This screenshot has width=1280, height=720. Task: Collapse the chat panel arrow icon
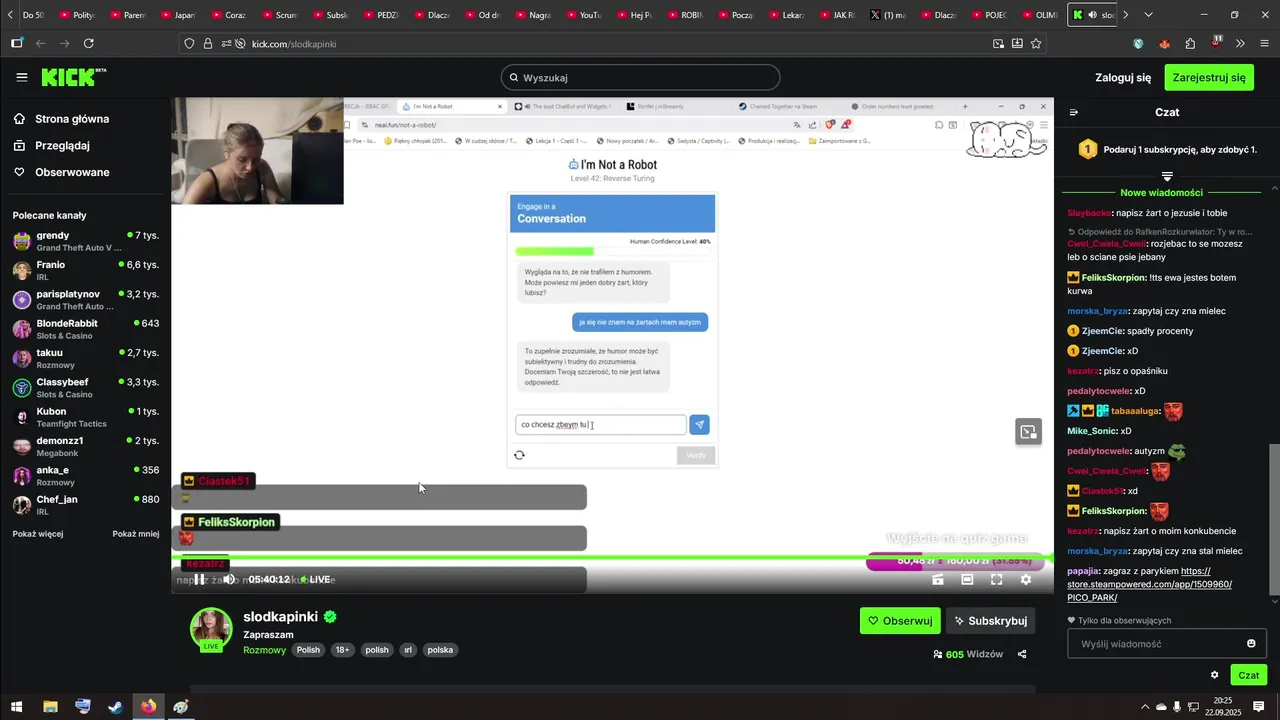point(1074,113)
